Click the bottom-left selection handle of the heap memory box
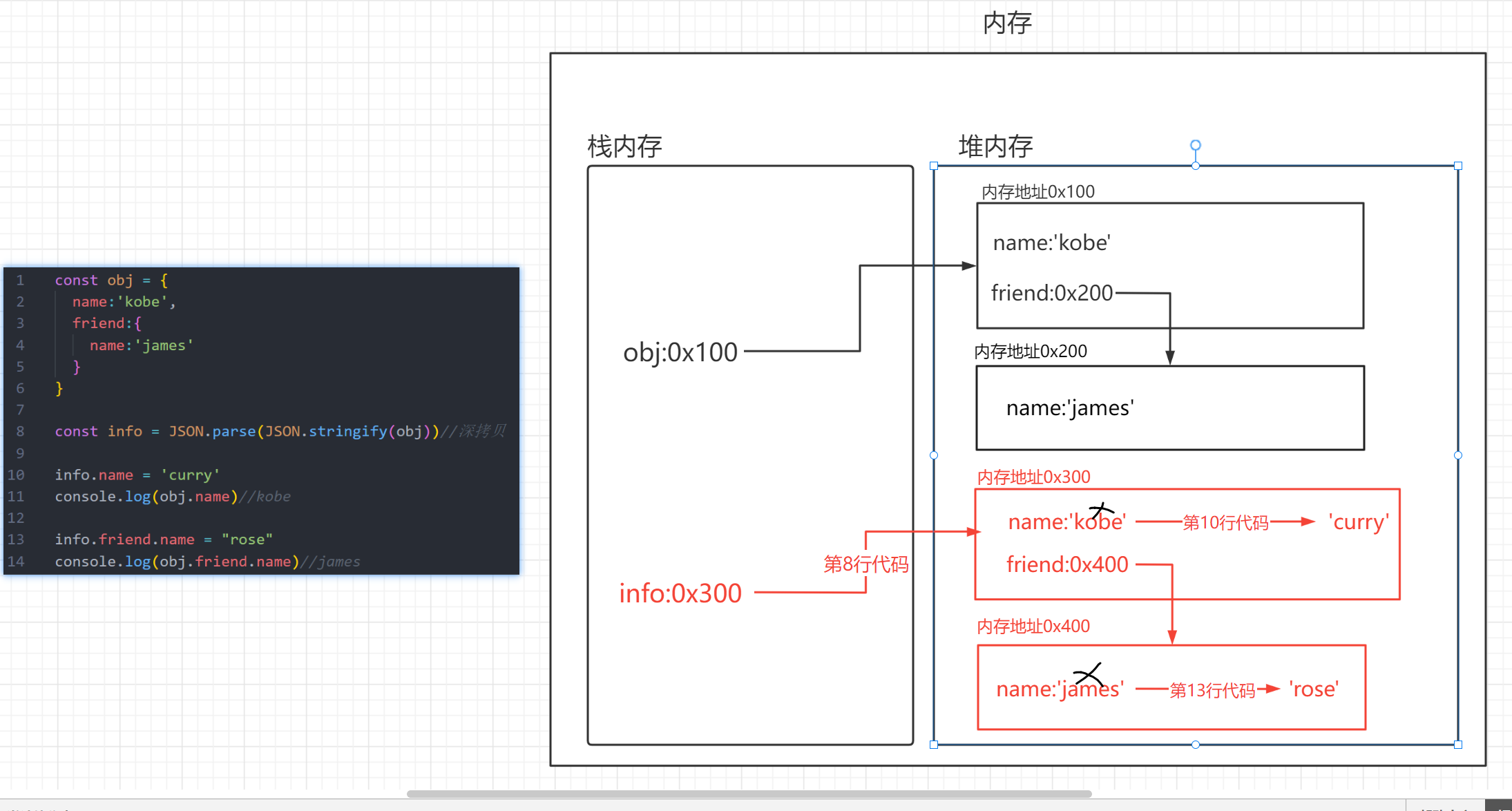Screen dimensions: 1512x811 tap(934, 745)
